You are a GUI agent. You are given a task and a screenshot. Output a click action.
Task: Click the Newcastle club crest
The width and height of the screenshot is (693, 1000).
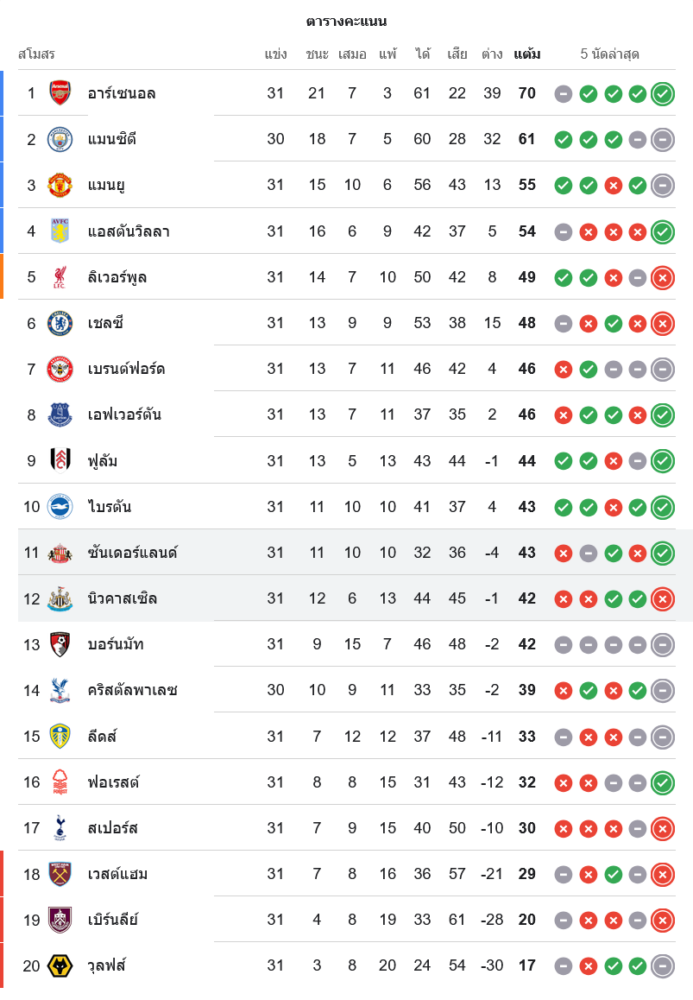(x=61, y=599)
